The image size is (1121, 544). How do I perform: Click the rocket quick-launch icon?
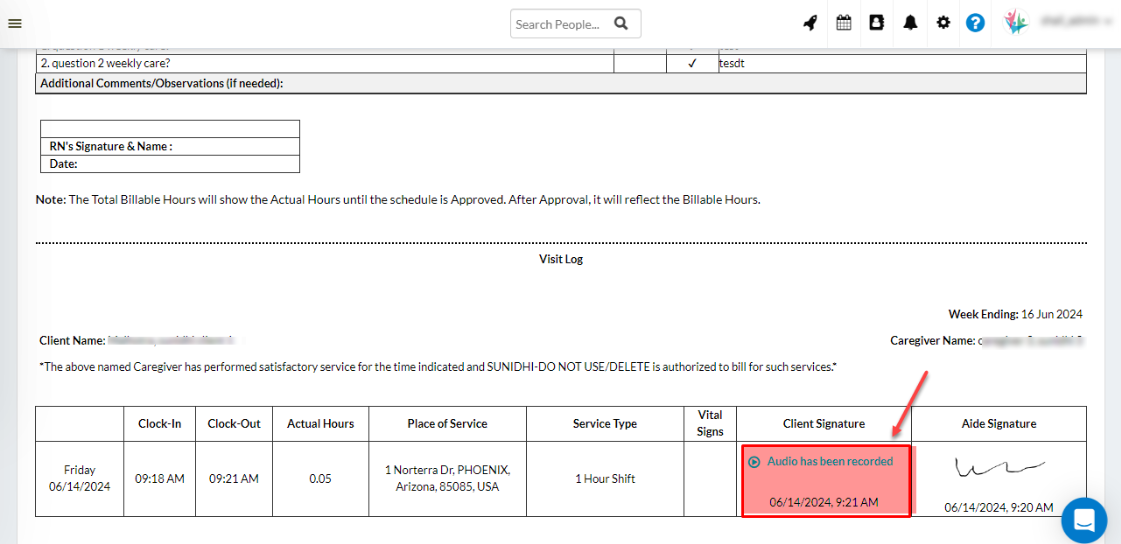click(x=810, y=23)
